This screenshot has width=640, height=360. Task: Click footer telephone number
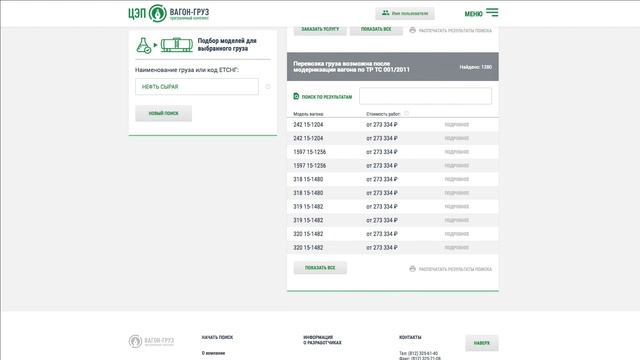tap(418, 353)
